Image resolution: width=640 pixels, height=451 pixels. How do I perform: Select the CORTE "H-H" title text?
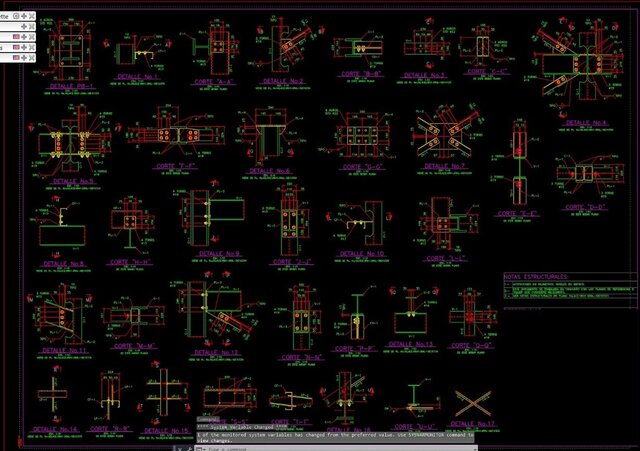tap(130, 262)
